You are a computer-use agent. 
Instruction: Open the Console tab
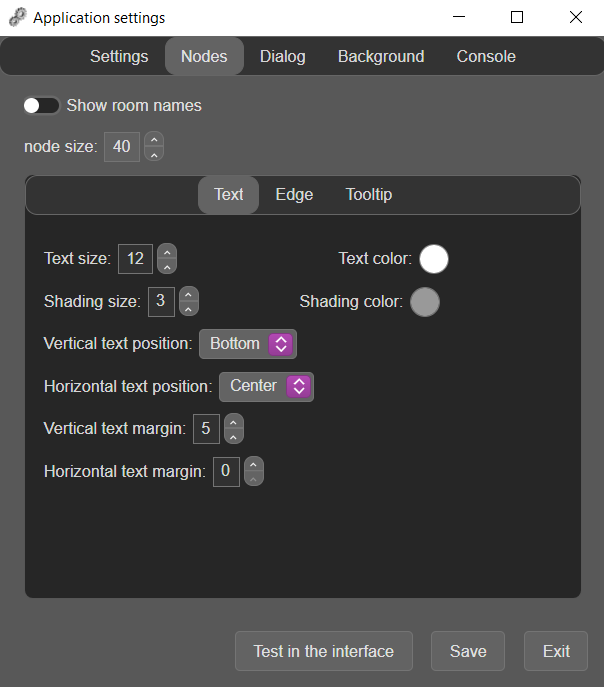click(x=486, y=57)
